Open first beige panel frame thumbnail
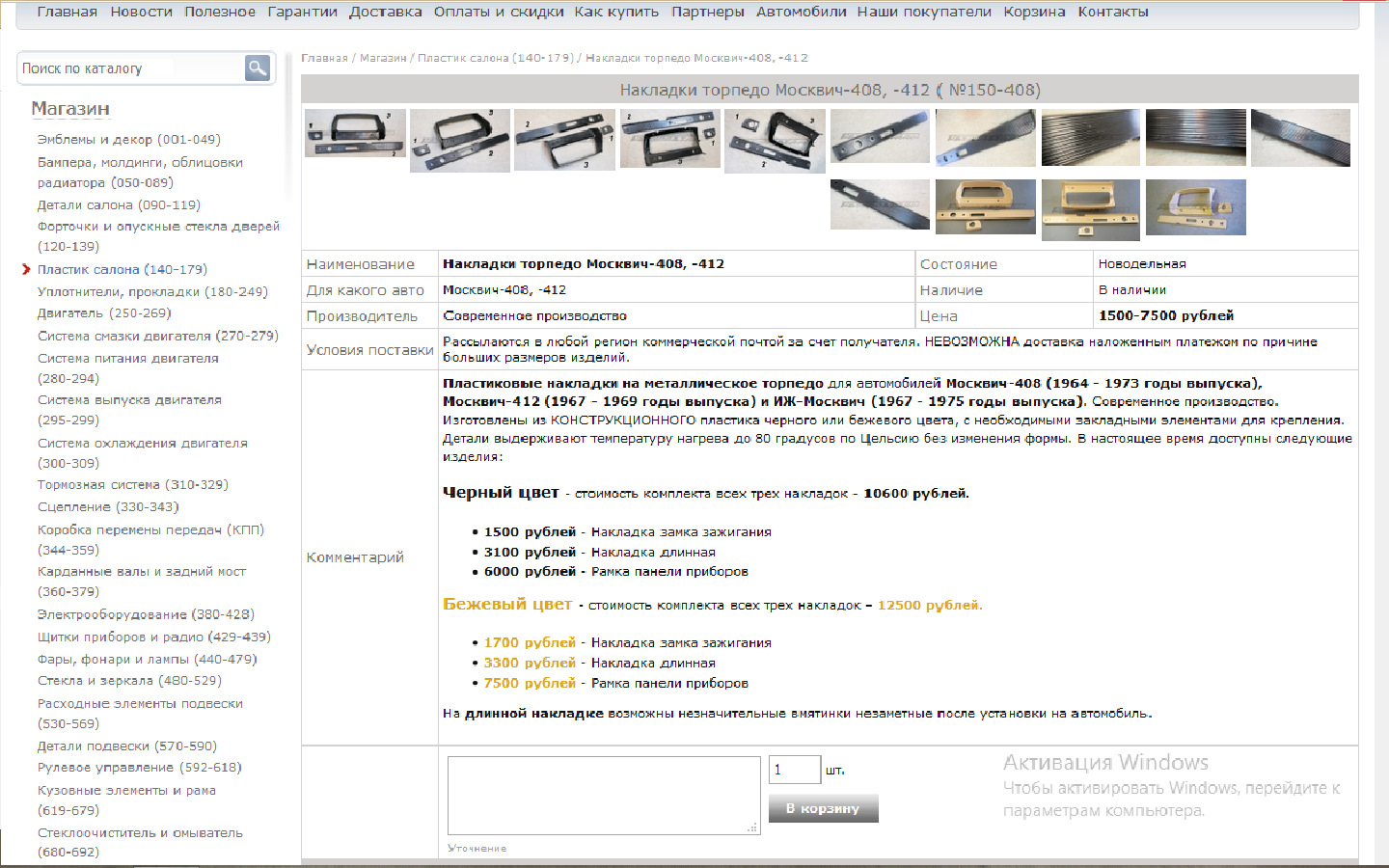 click(x=985, y=206)
